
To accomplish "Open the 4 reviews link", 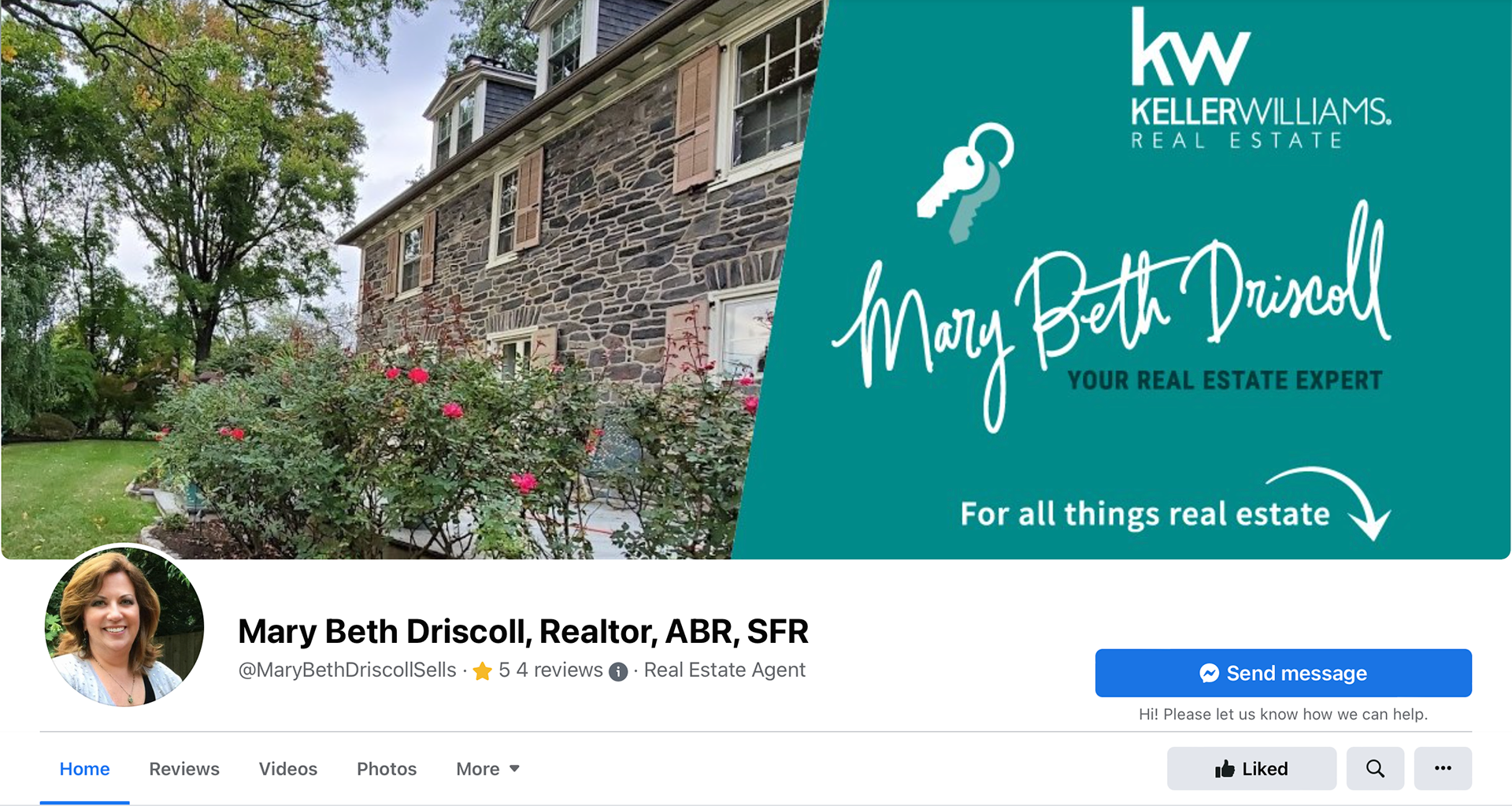I will coord(559,670).
